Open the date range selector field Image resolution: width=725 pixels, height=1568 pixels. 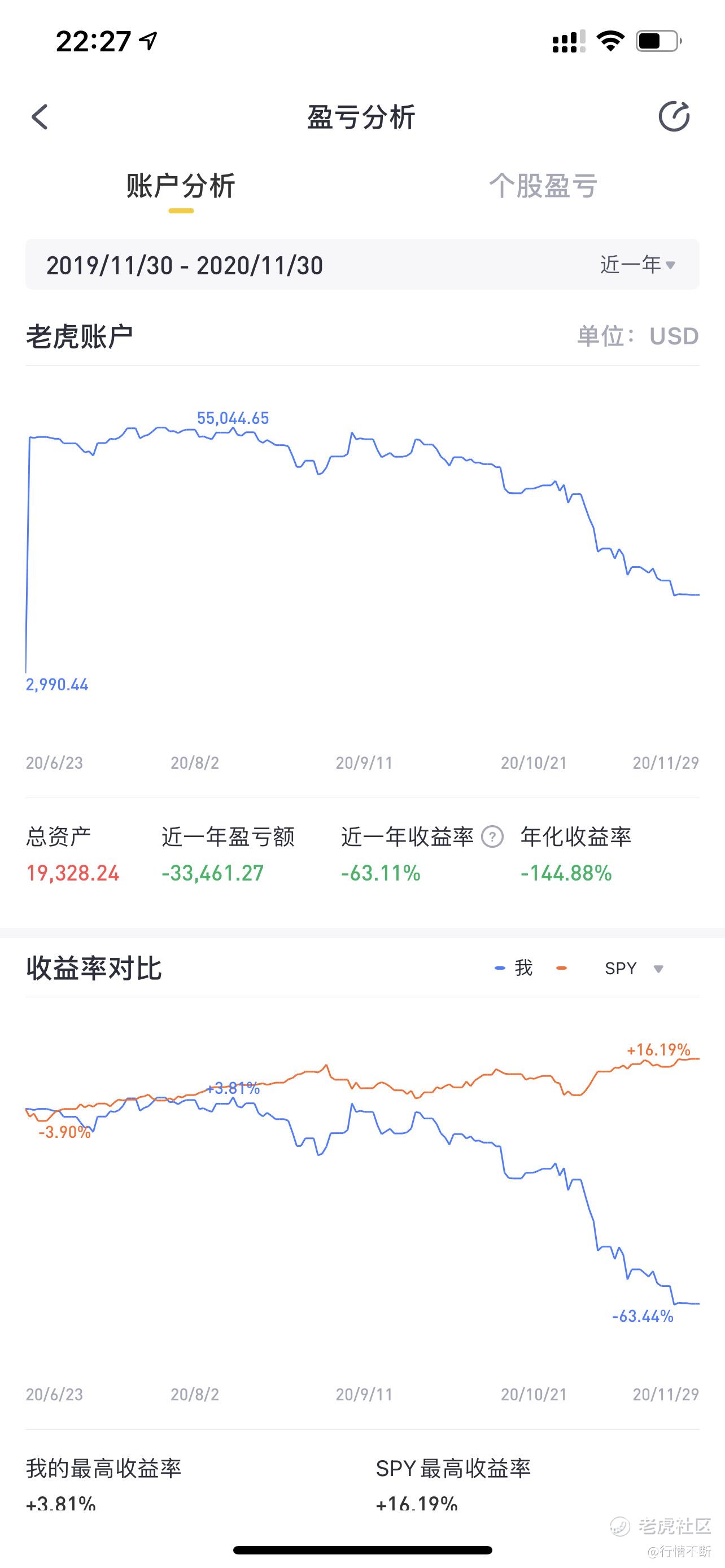point(362,264)
